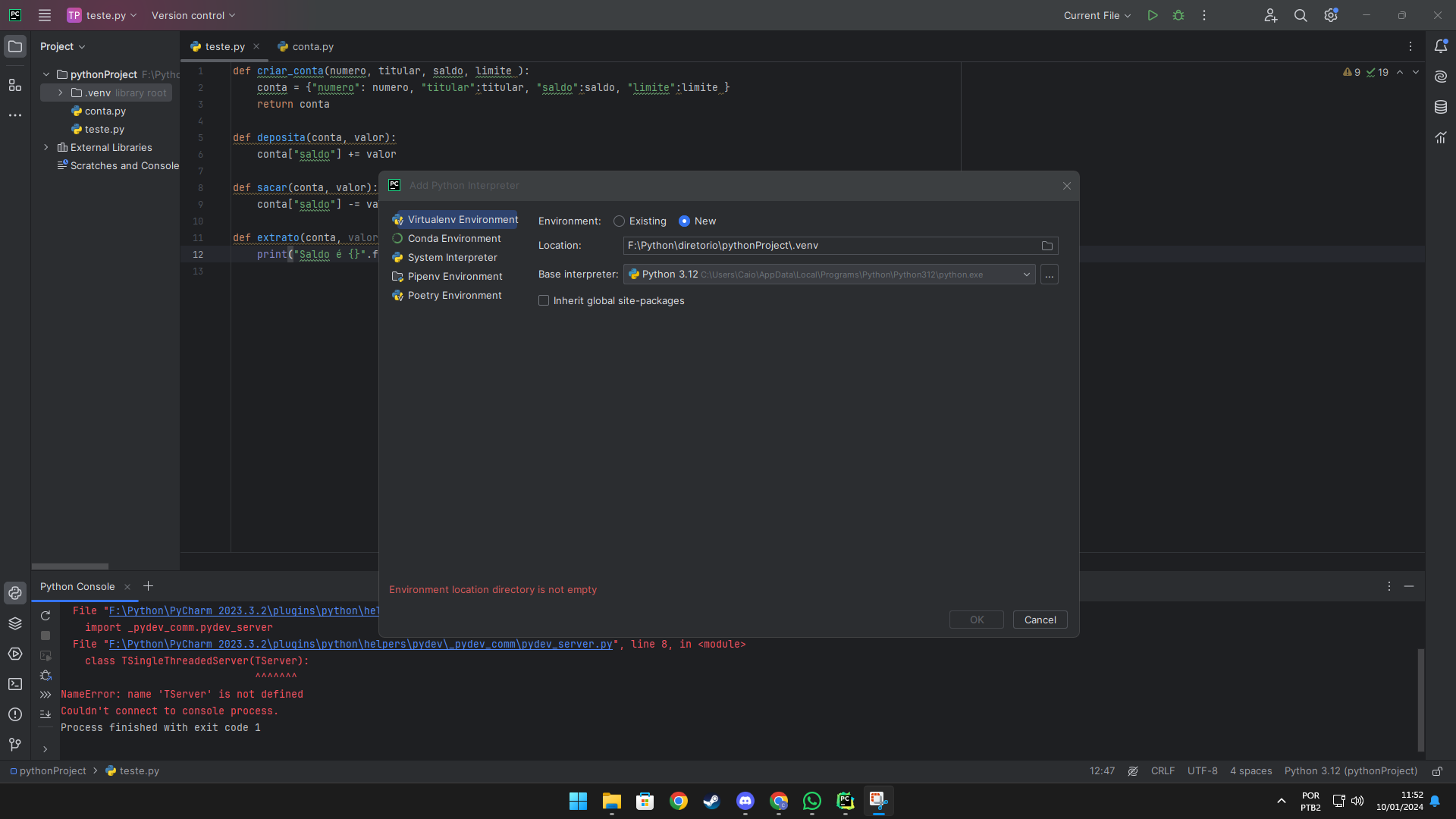
Task: Select the New environment radio button
Action: (x=685, y=221)
